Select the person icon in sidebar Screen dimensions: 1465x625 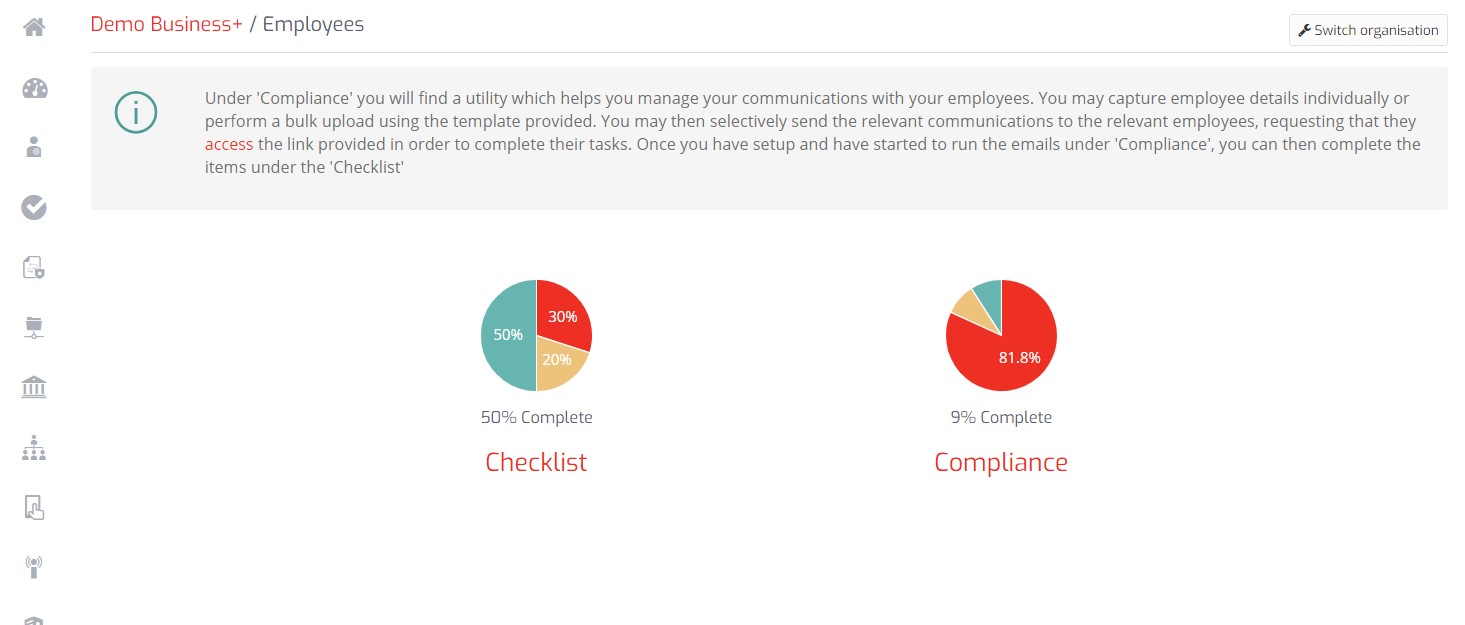pos(34,148)
